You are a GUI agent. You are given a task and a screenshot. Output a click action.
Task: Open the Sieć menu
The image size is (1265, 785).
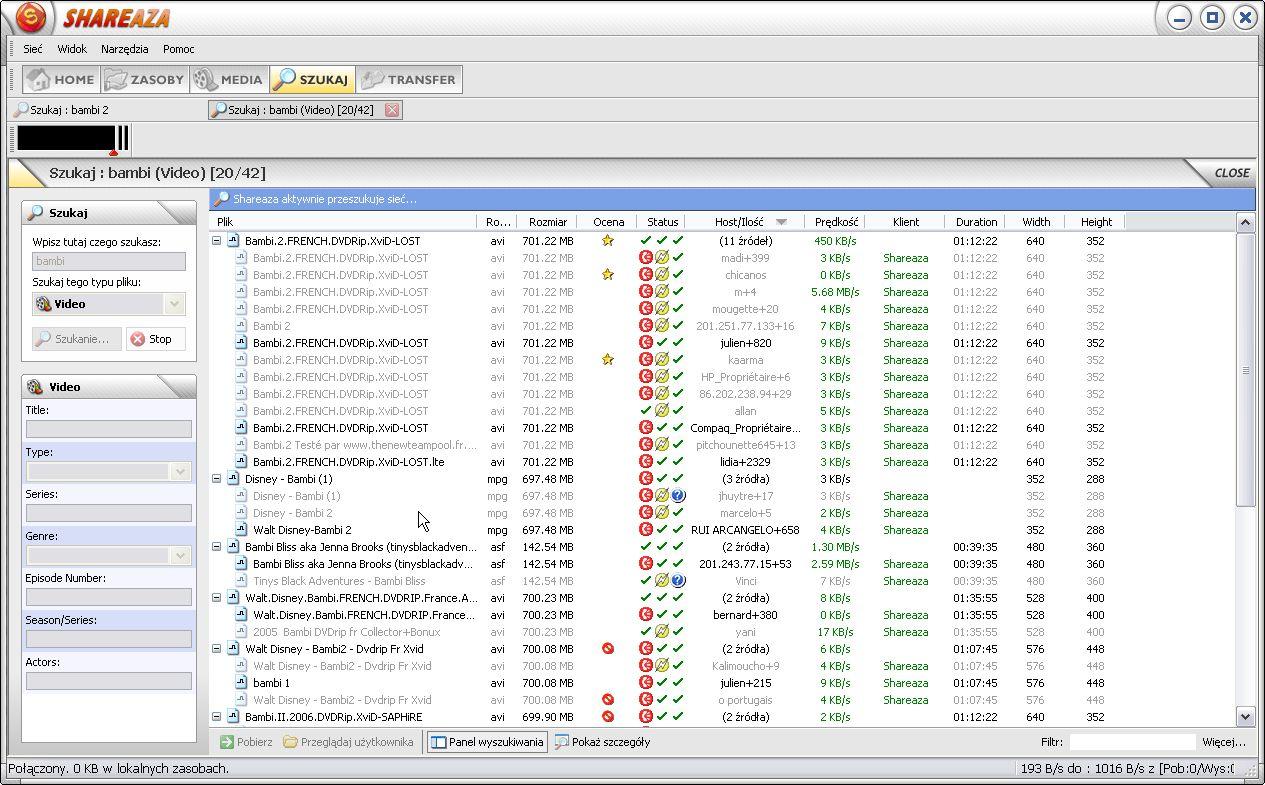pos(32,49)
